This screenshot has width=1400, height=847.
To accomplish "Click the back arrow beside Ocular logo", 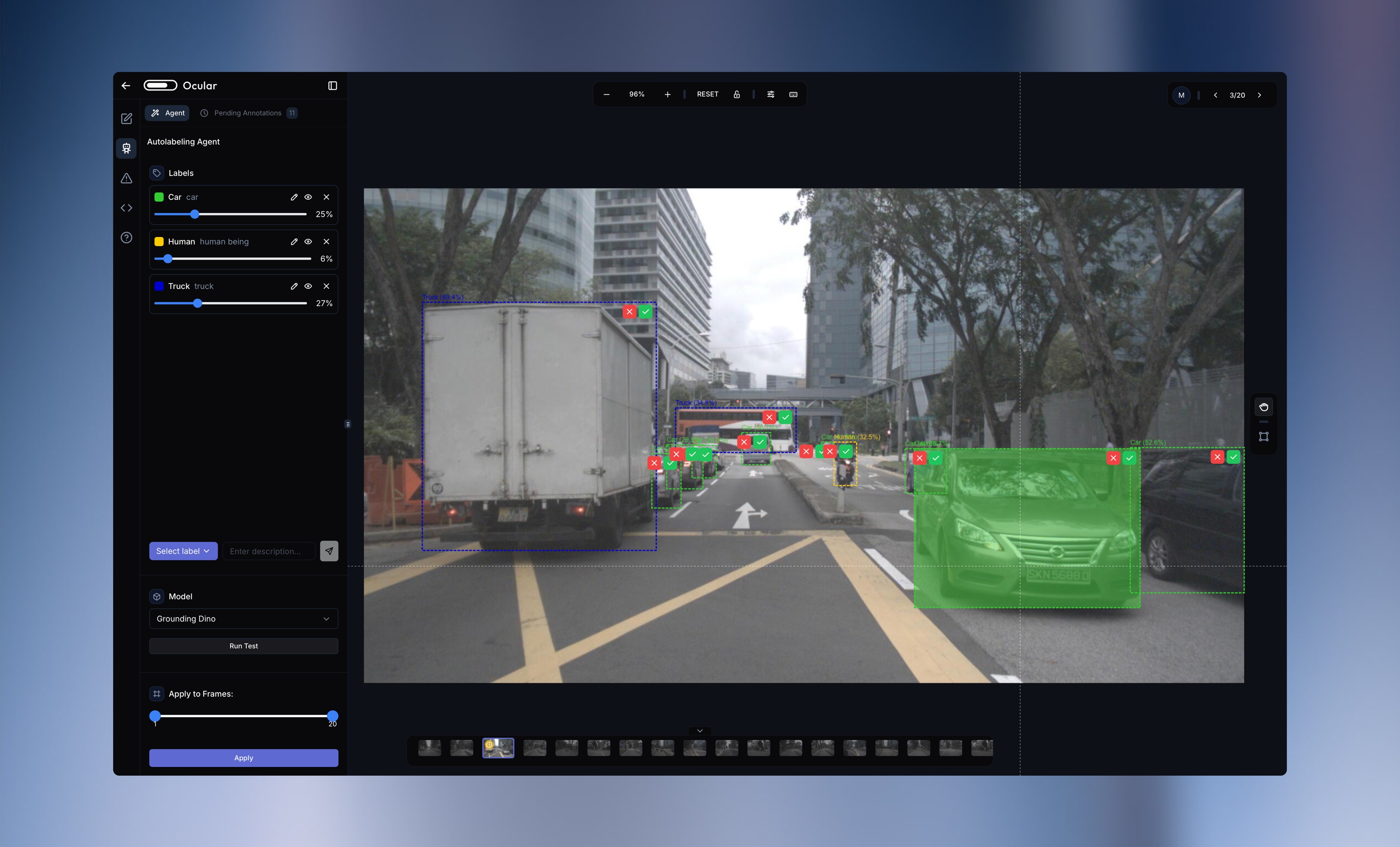I will pyautogui.click(x=125, y=86).
